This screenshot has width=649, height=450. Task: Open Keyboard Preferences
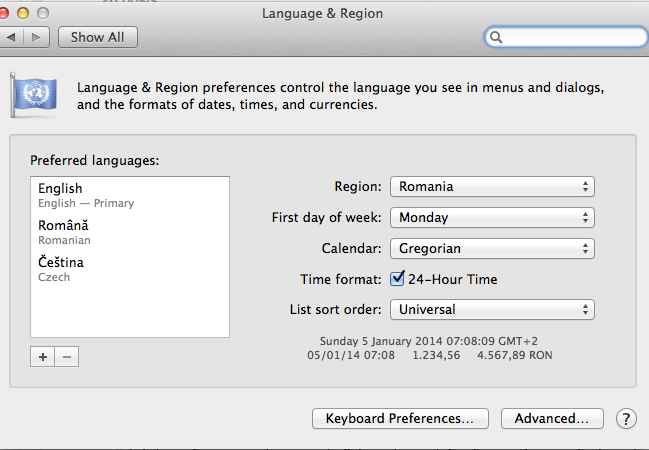pos(400,419)
